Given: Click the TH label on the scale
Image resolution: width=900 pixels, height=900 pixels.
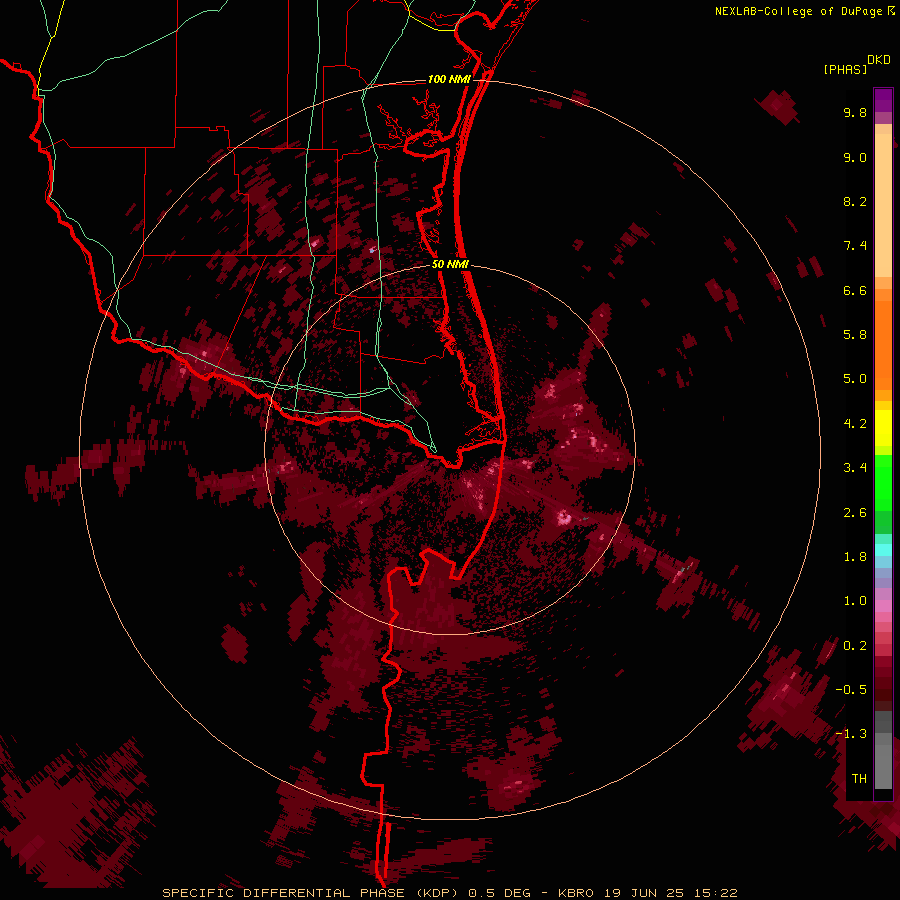Looking at the screenshot, I should point(859,779).
